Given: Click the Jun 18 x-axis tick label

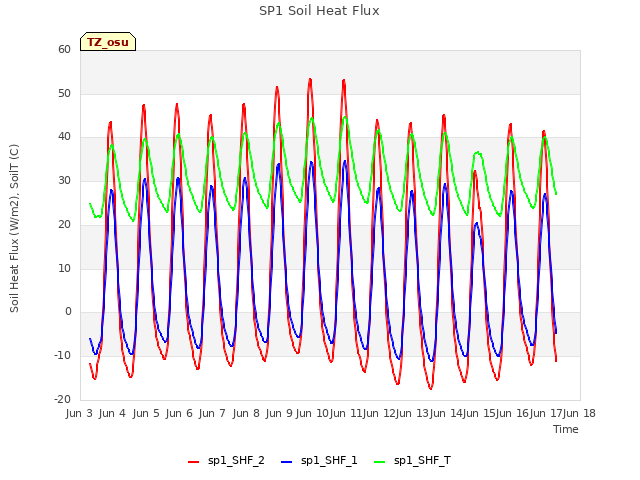Looking at the screenshot, I should point(579,413).
